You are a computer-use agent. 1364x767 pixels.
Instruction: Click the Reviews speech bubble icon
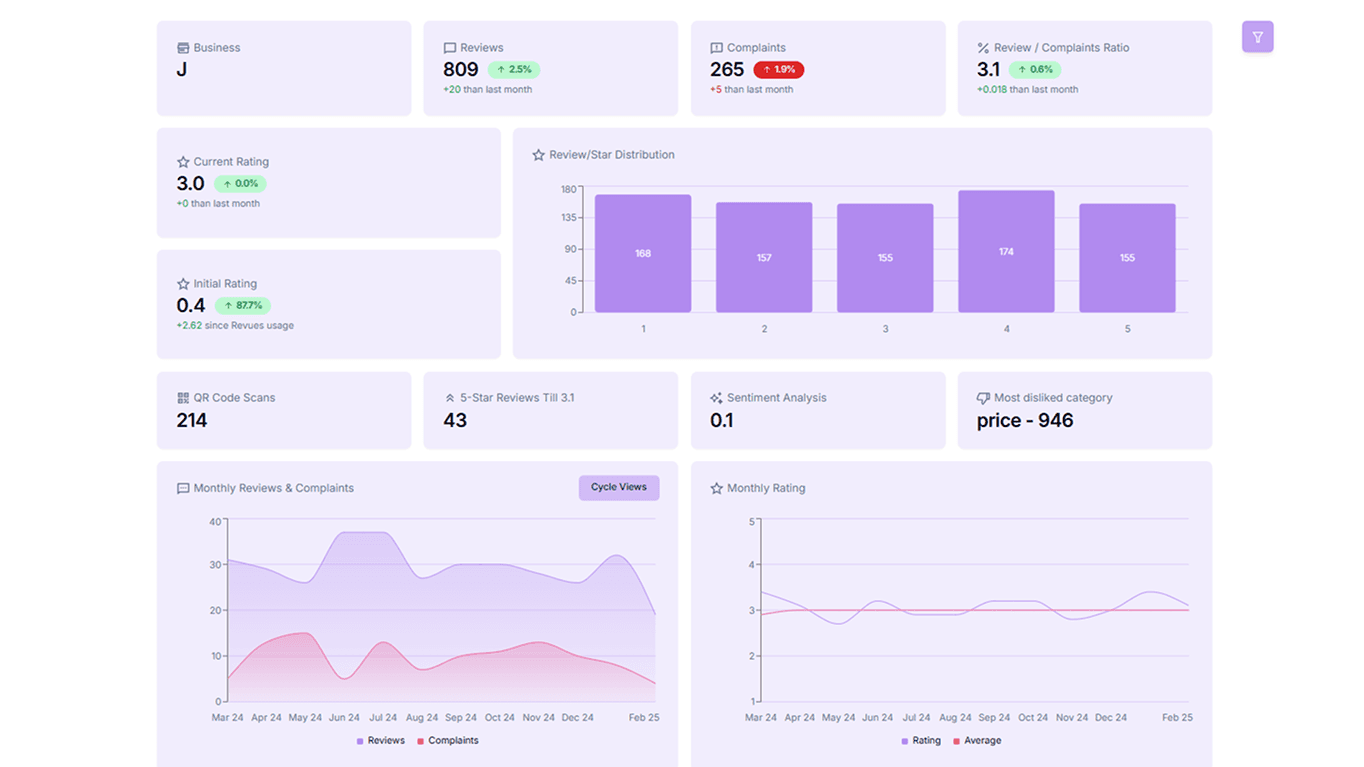[448, 47]
